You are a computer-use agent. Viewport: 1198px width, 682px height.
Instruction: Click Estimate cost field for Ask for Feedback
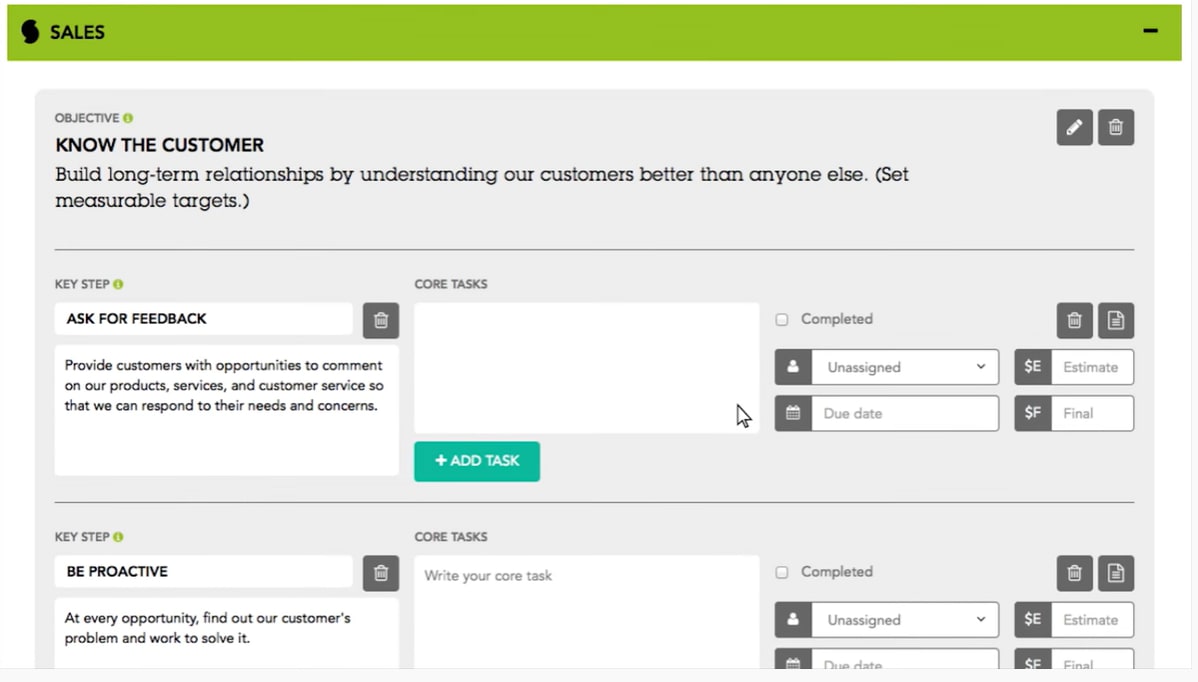(x=1091, y=367)
